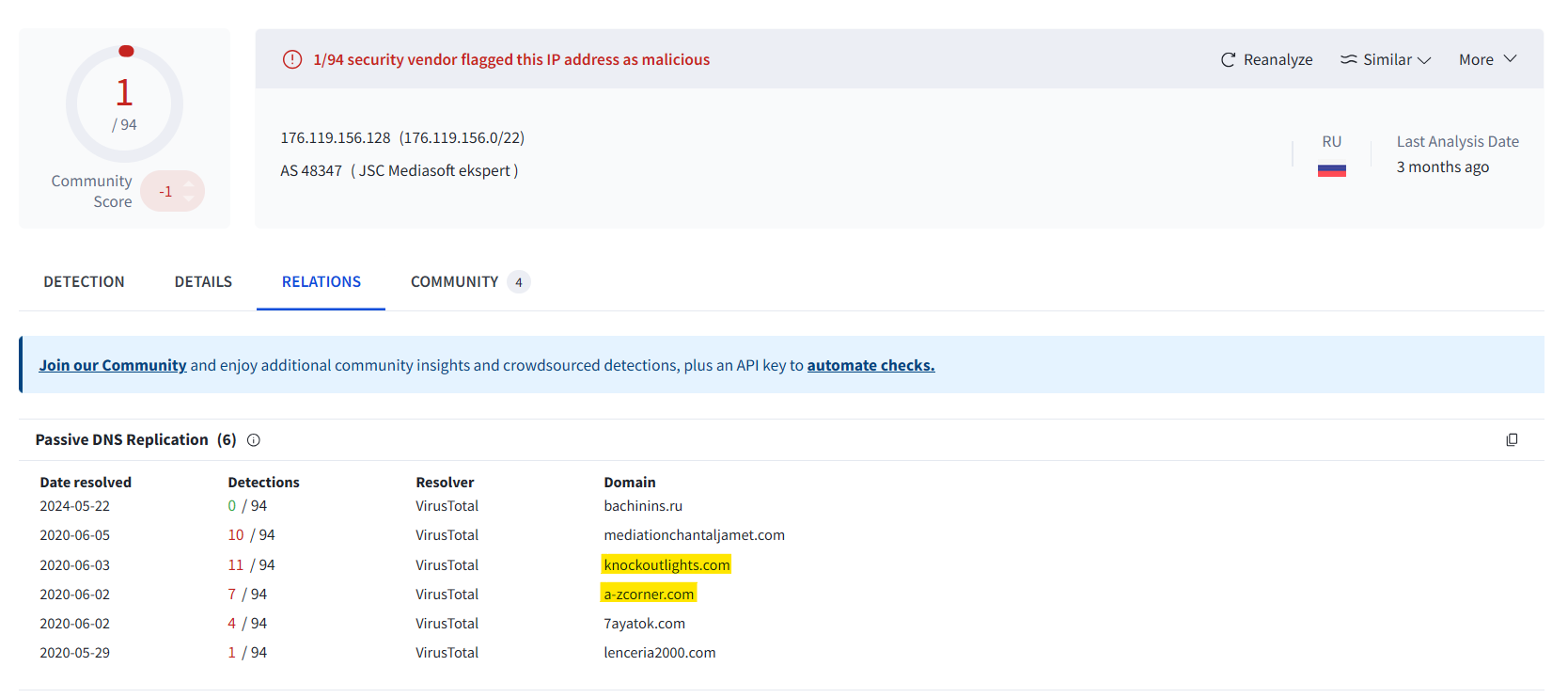Click the malicious alert exclamation icon
This screenshot has width=1568, height=698.
pos(292,59)
